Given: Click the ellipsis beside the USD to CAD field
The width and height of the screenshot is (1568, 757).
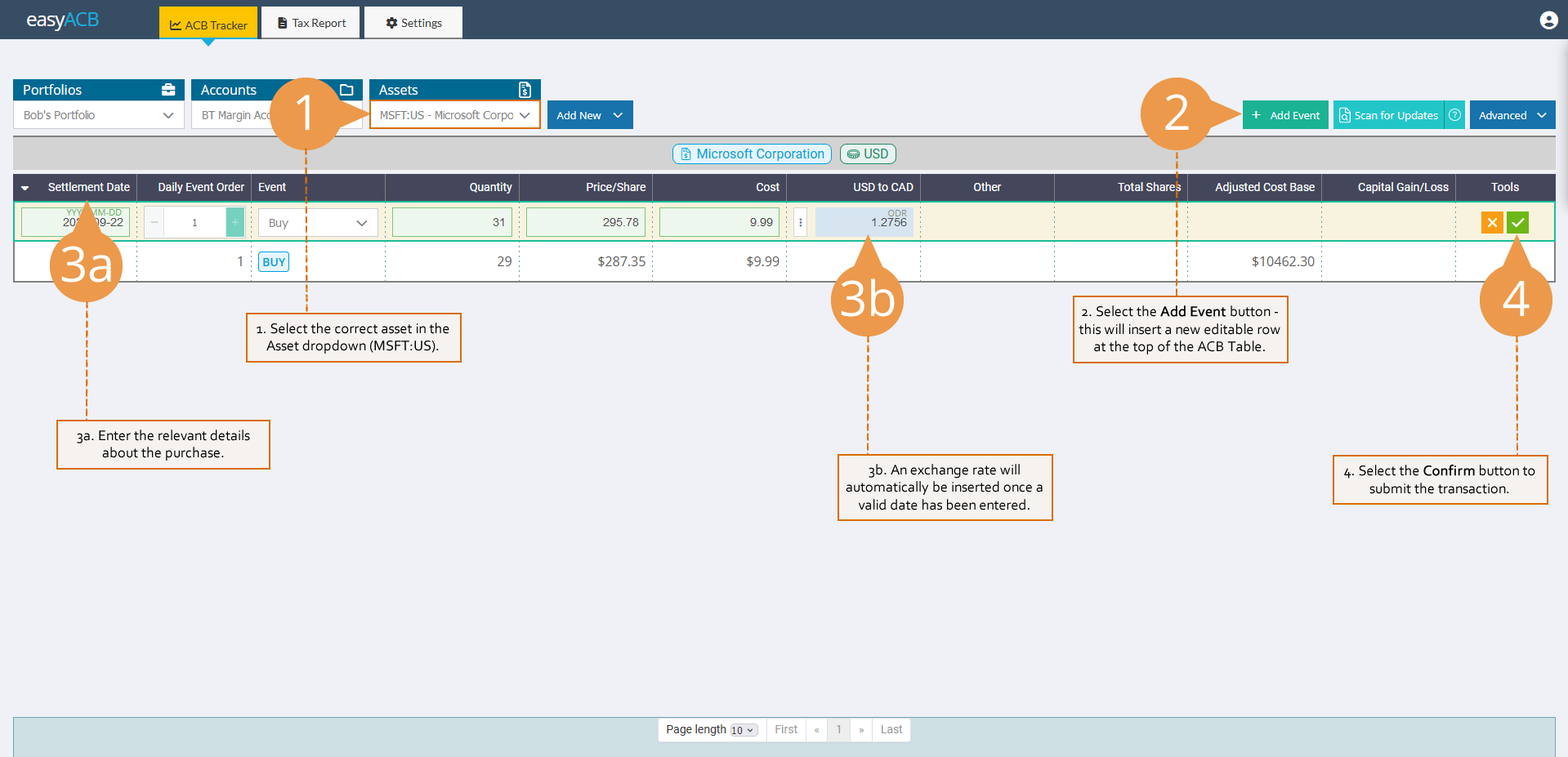Looking at the screenshot, I should pyautogui.click(x=800, y=221).
